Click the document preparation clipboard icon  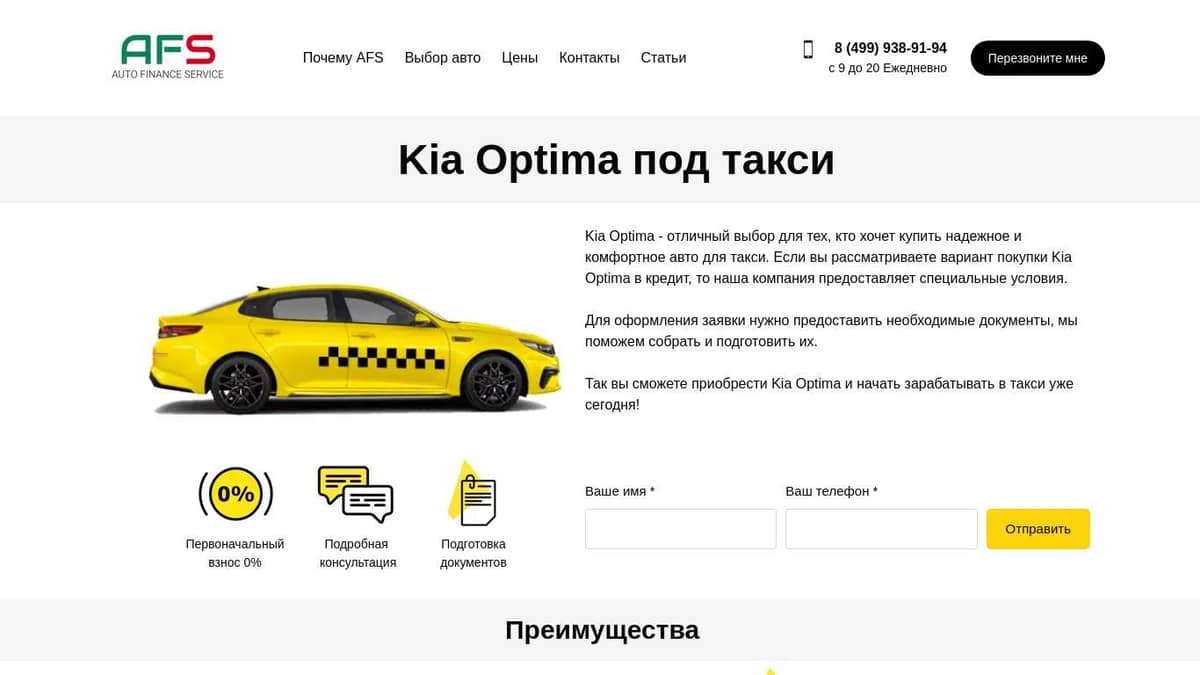[x=472, y=493]
